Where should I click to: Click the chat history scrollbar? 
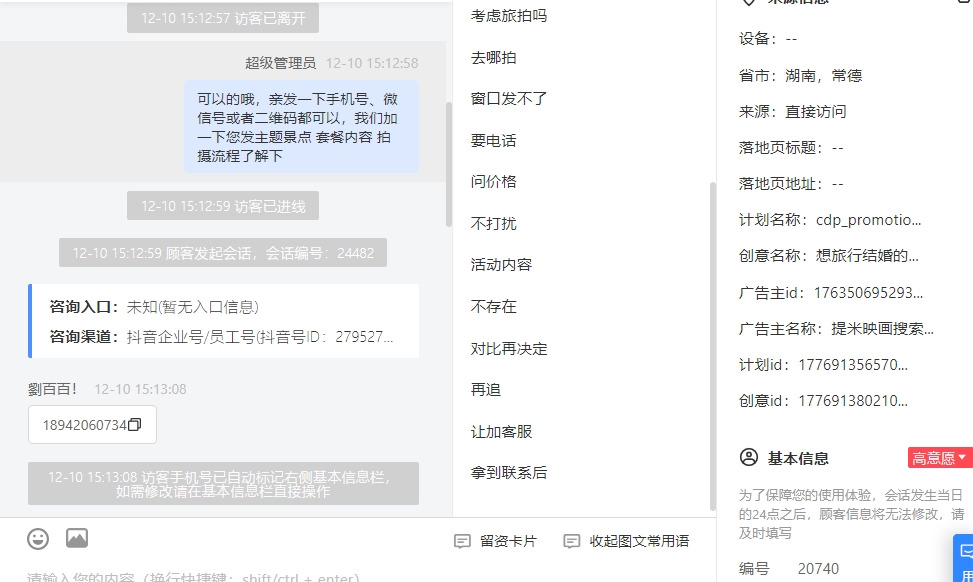(449, 164)
